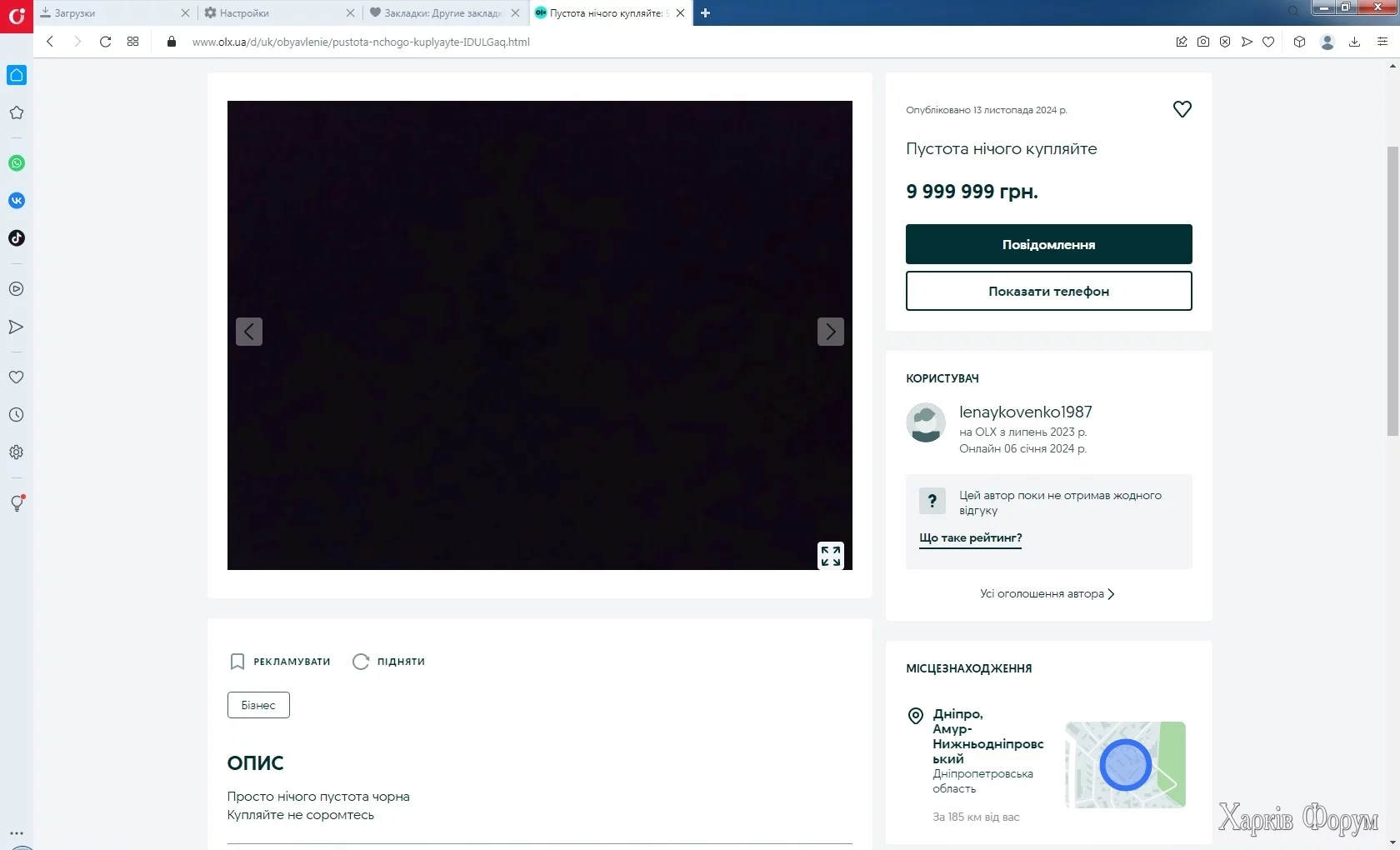1400x850 pixels.
Task: Open the Бізнес category tag
Action: [258, 705]
